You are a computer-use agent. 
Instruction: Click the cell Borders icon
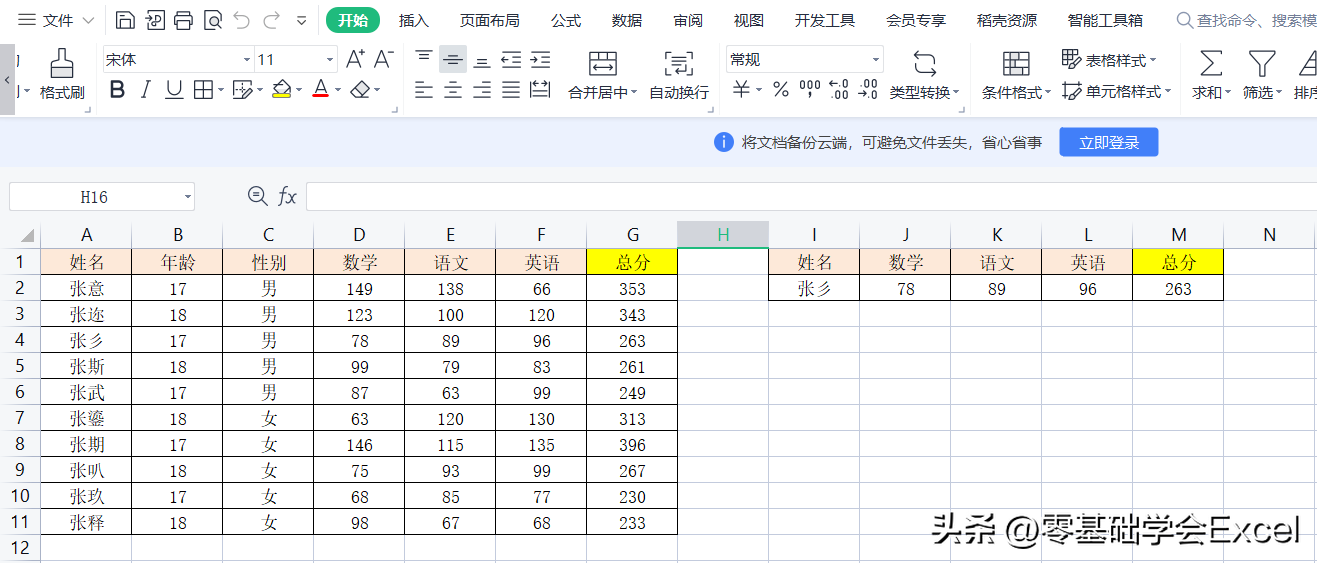pos(202,90)
